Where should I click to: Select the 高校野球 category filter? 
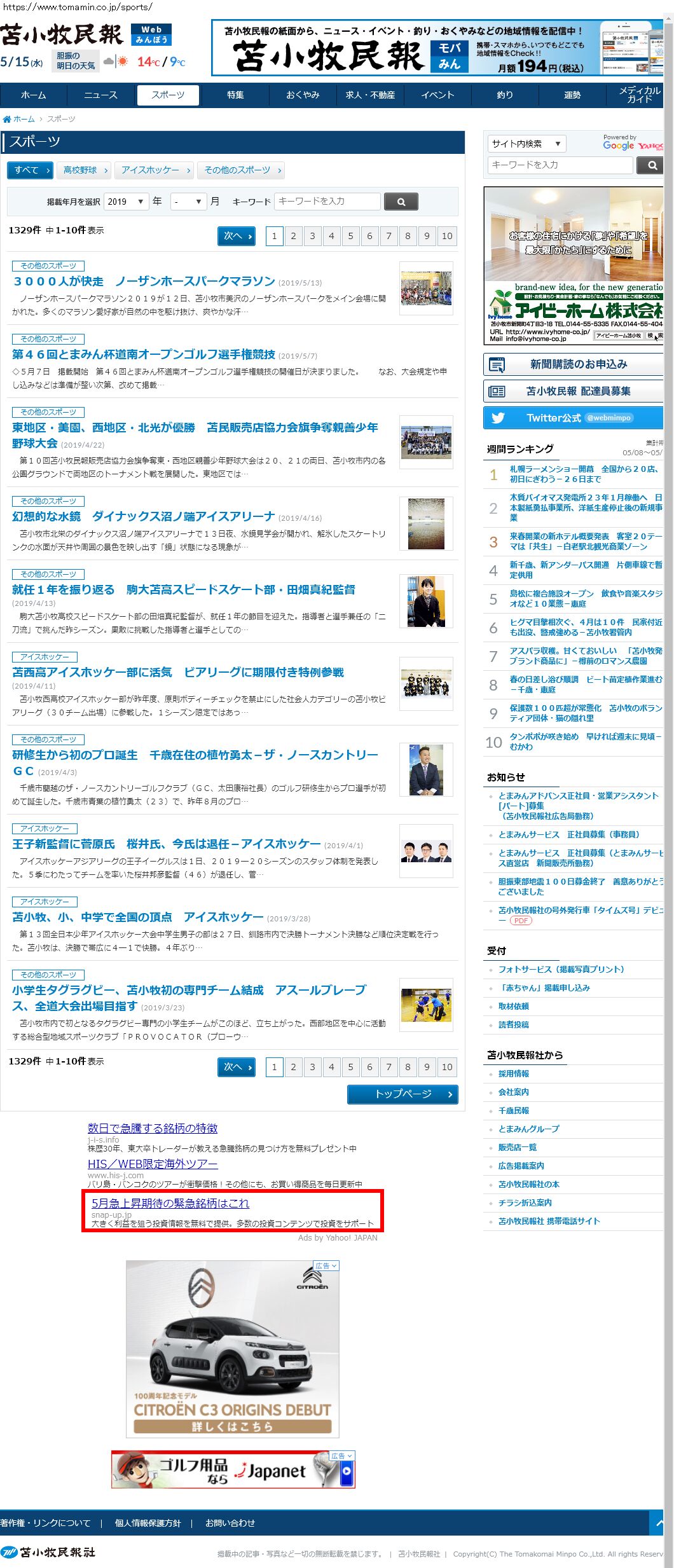(x=84, y=170)
